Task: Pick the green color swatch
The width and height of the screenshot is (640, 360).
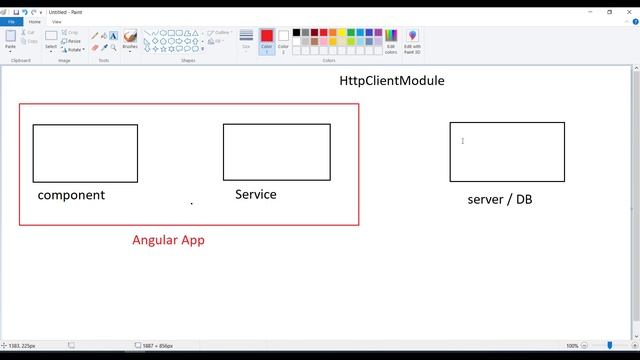Action: click(351, 33)
